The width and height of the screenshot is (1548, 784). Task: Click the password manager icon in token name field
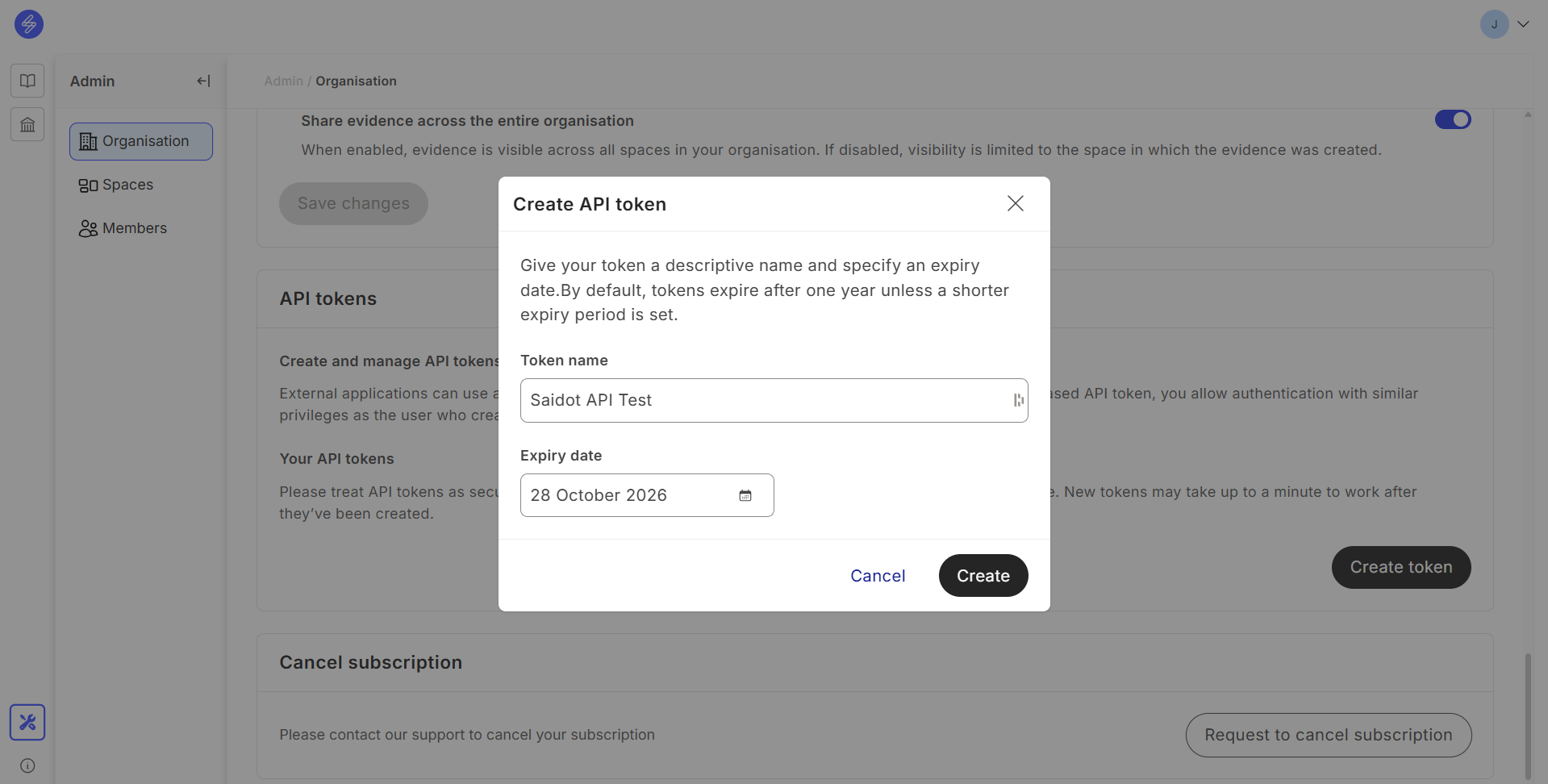(x=1018, y=400)
